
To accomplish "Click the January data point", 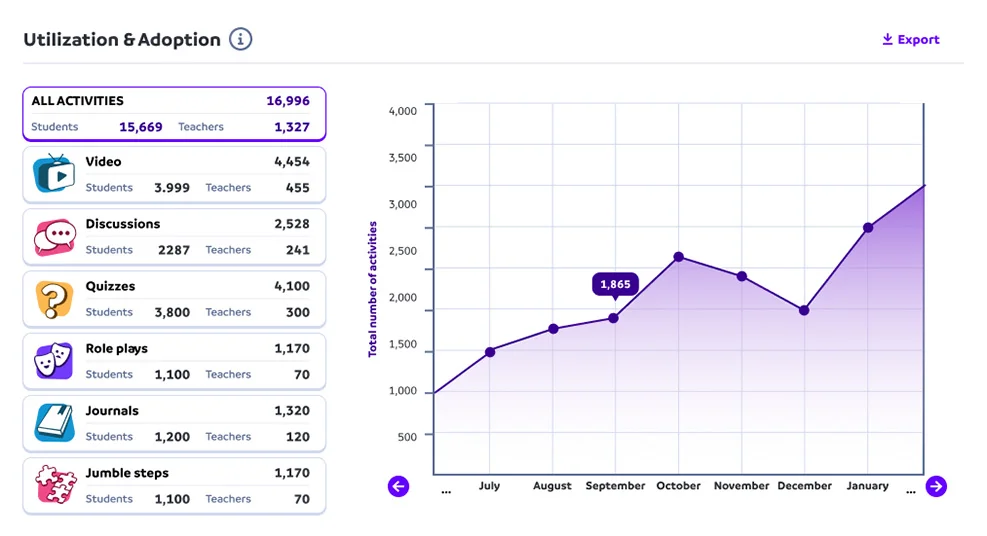I will click(868, 228).
